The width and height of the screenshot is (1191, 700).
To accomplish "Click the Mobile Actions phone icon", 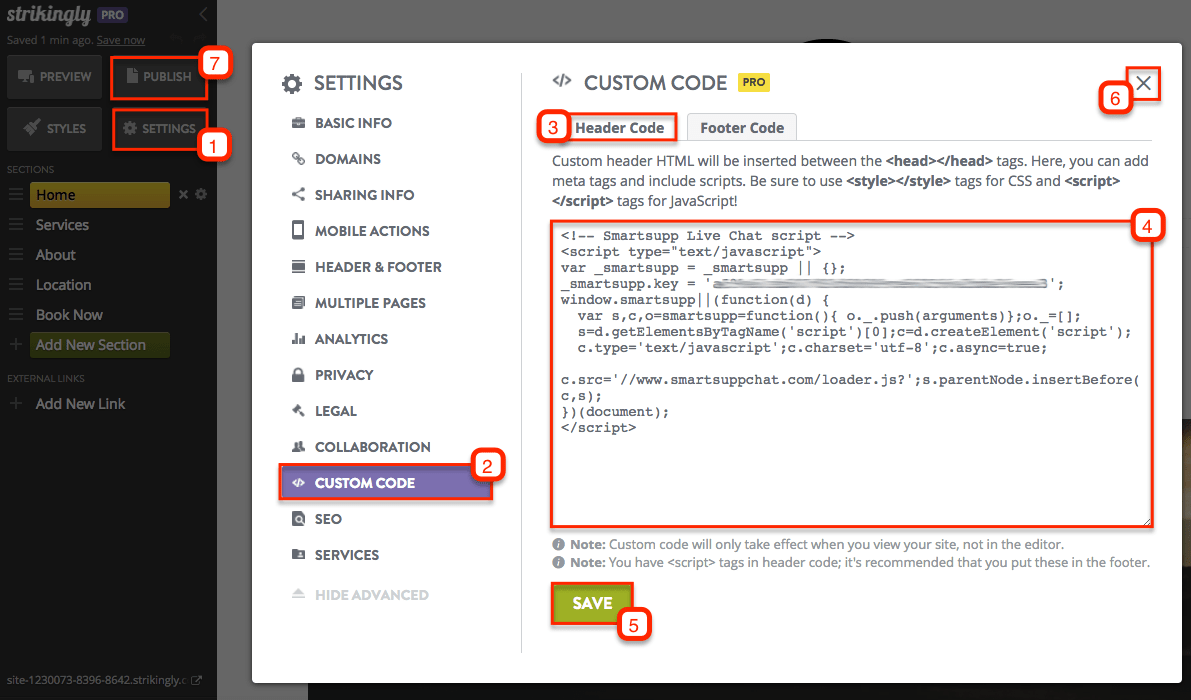I will pyautogui.click(x=299, y=230).
